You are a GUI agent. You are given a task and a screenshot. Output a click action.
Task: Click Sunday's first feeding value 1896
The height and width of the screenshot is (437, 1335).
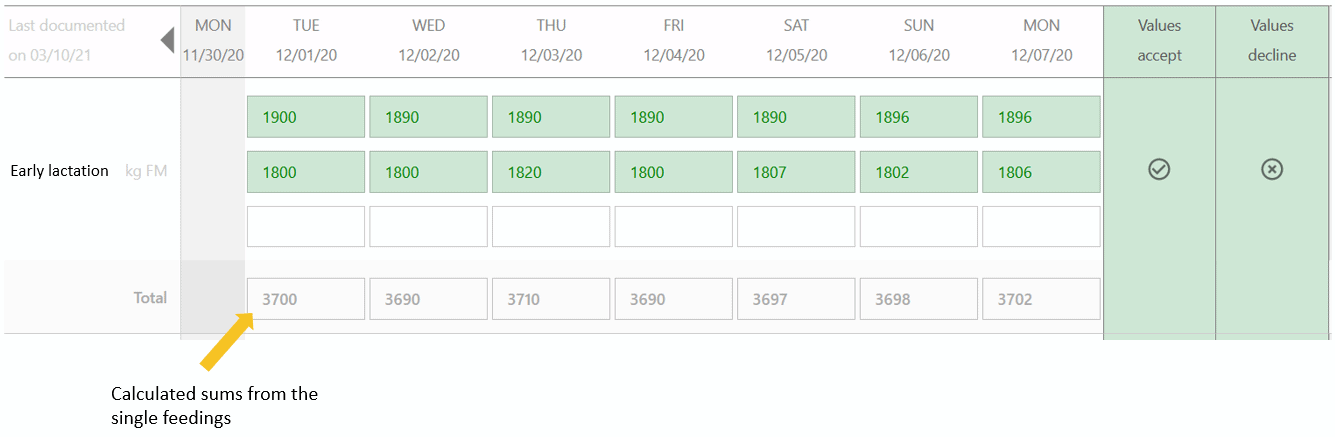918,117
